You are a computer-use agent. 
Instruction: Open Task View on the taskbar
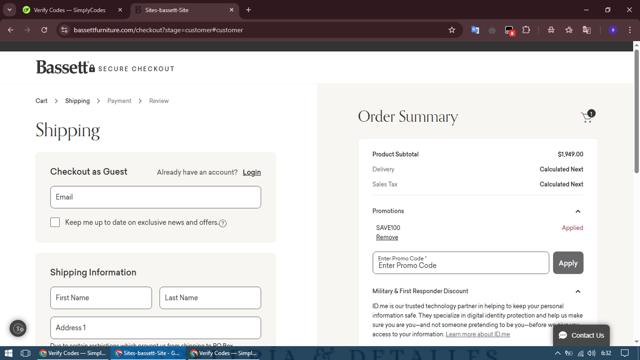(x=25, y=353)
